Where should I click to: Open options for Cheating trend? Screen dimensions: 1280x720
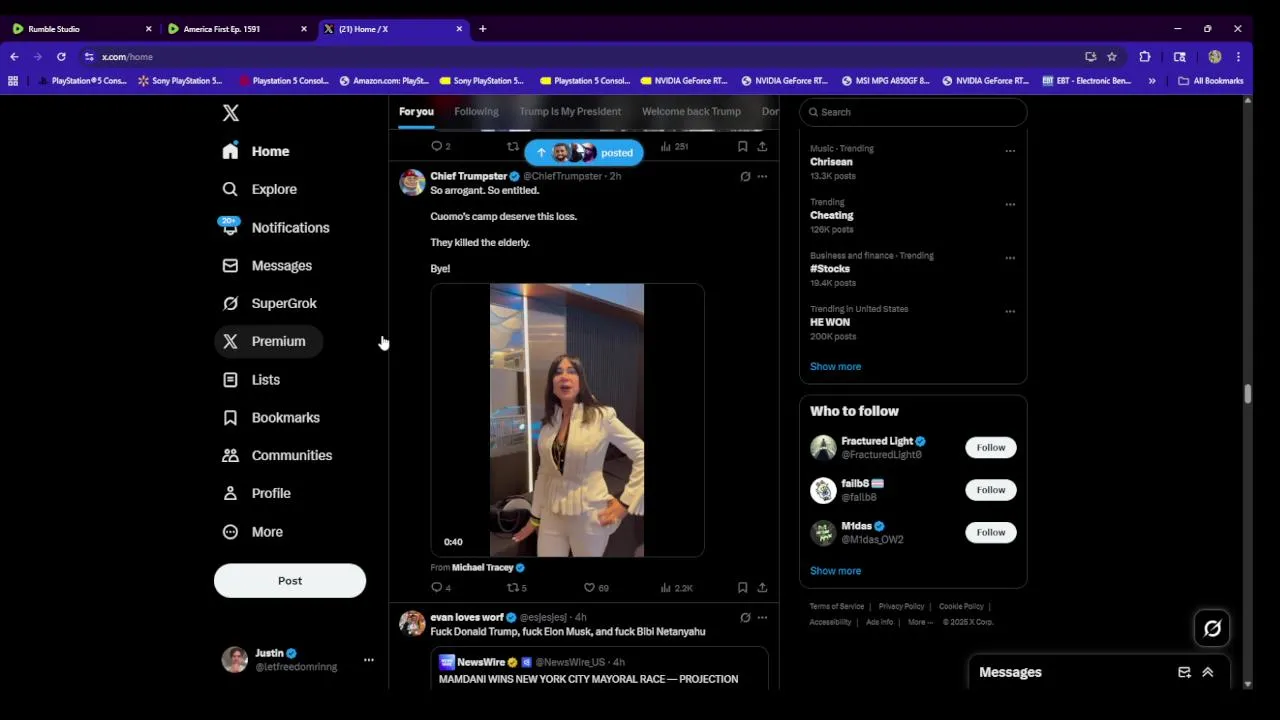coord(1010,204)
